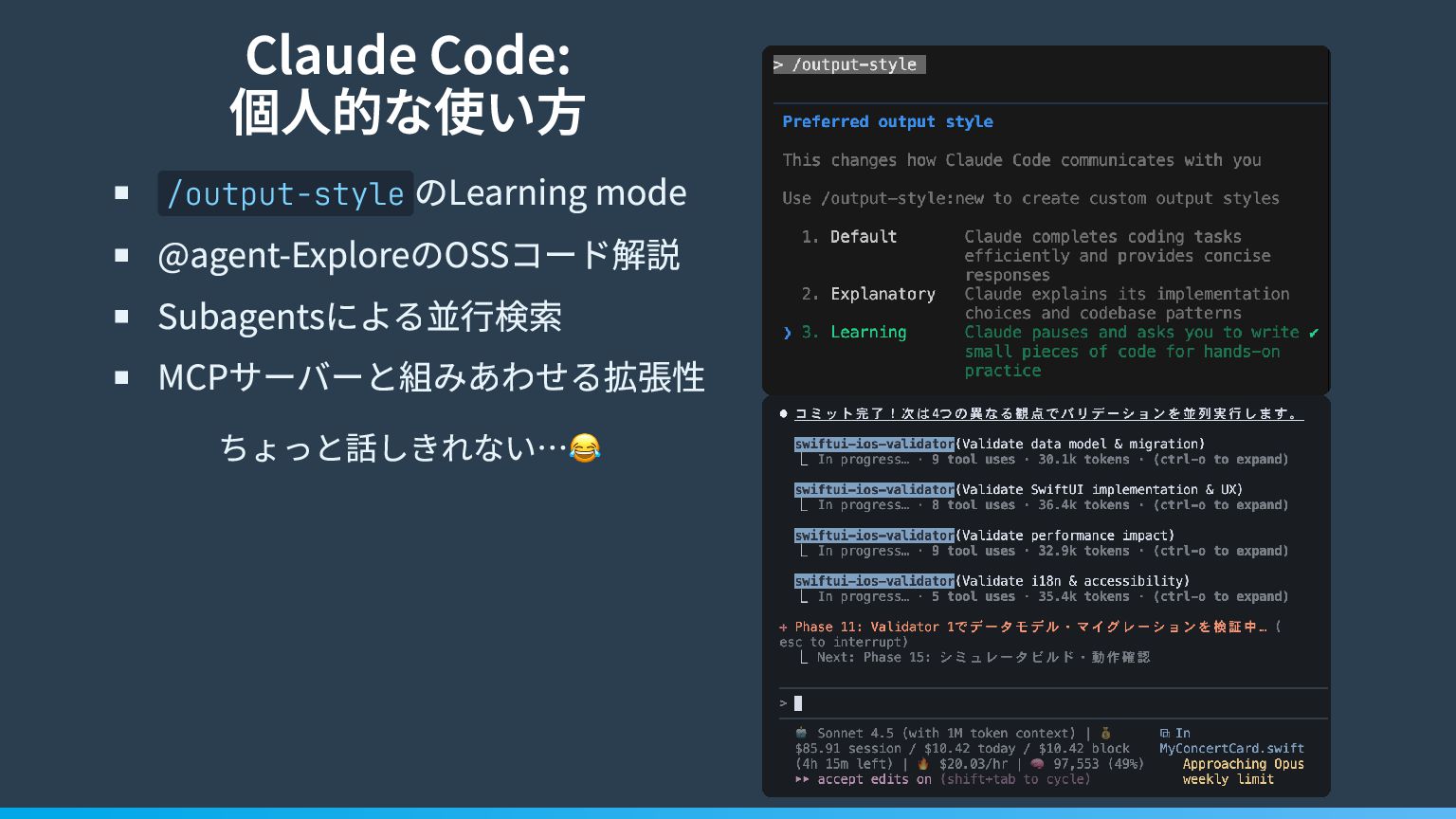
Task: Click the '(4h 15m left)' block timer text
Action: click(x=845, y=763)
